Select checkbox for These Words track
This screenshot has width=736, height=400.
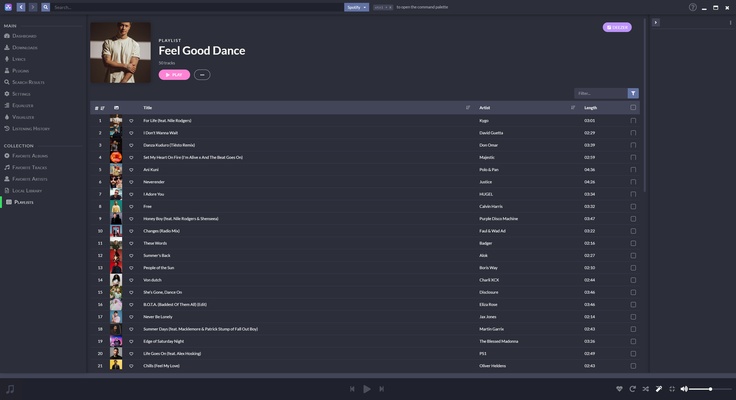click(633, 243)
